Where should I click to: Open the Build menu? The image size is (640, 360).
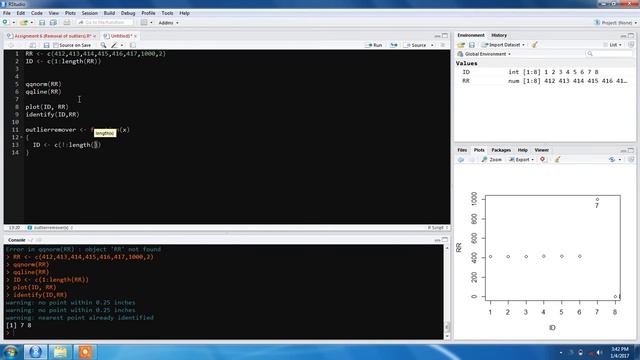pos(109,13)
